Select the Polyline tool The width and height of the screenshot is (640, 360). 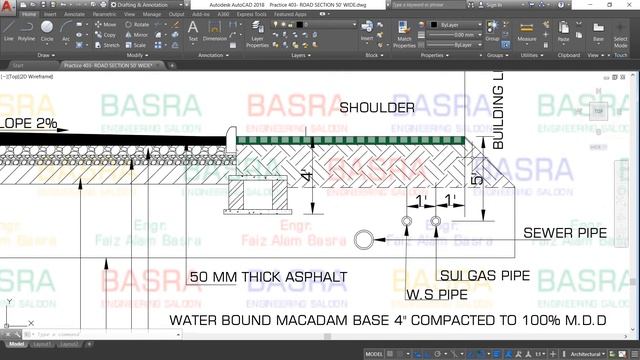[x=26, y=31]
